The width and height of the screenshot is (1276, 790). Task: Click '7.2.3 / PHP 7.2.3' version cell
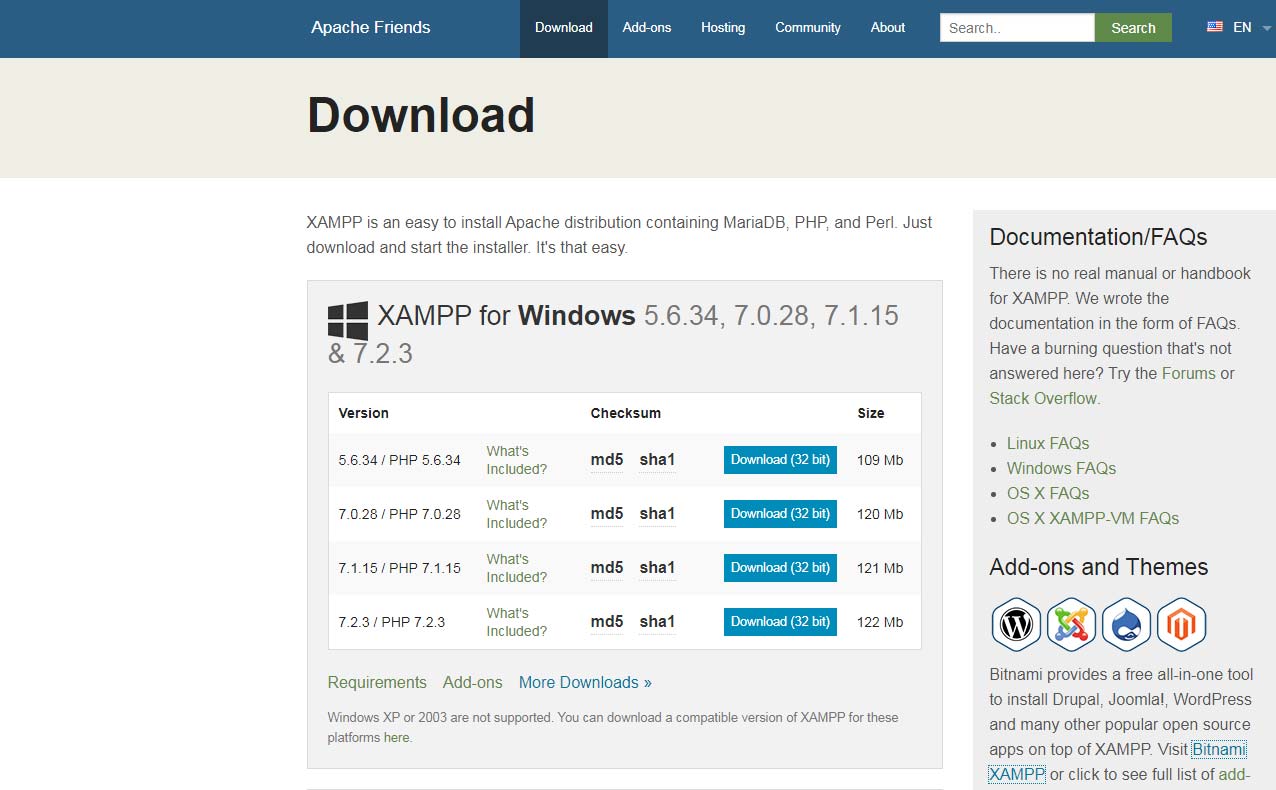[392, 622]
